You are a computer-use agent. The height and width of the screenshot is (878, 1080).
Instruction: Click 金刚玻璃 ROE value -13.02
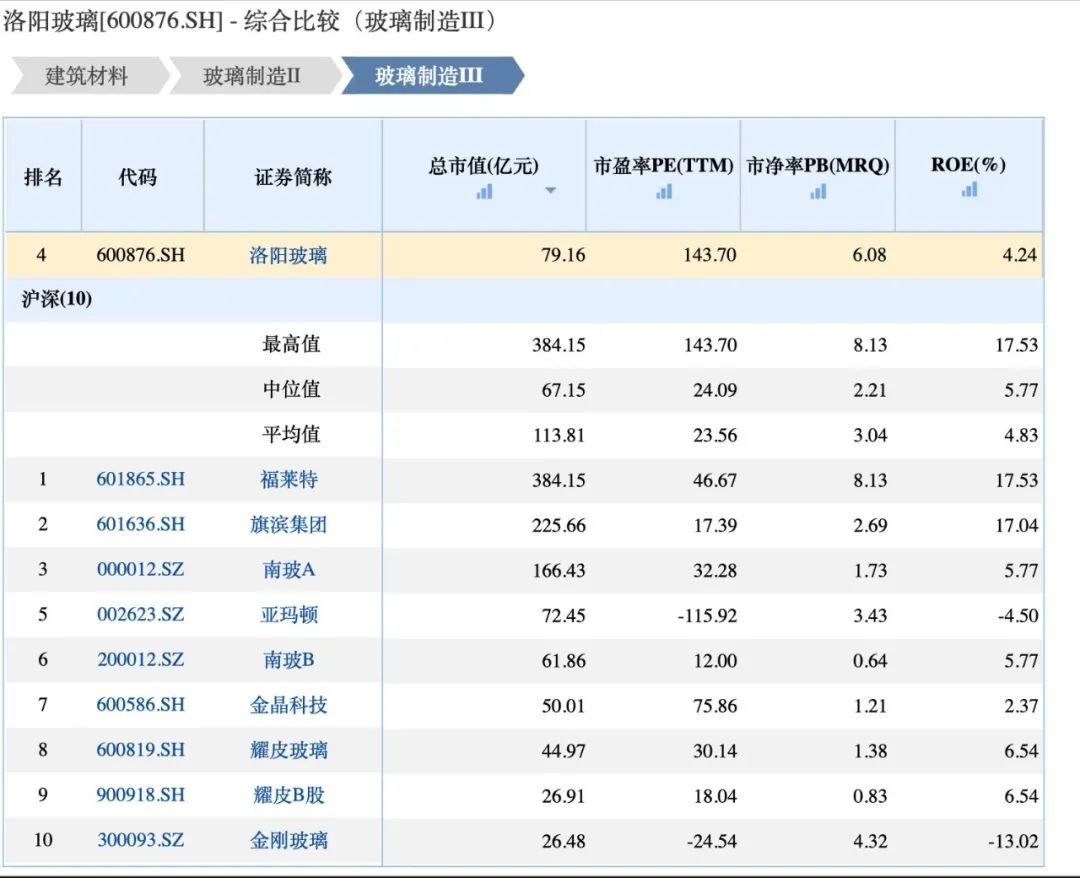point(1012,841)
